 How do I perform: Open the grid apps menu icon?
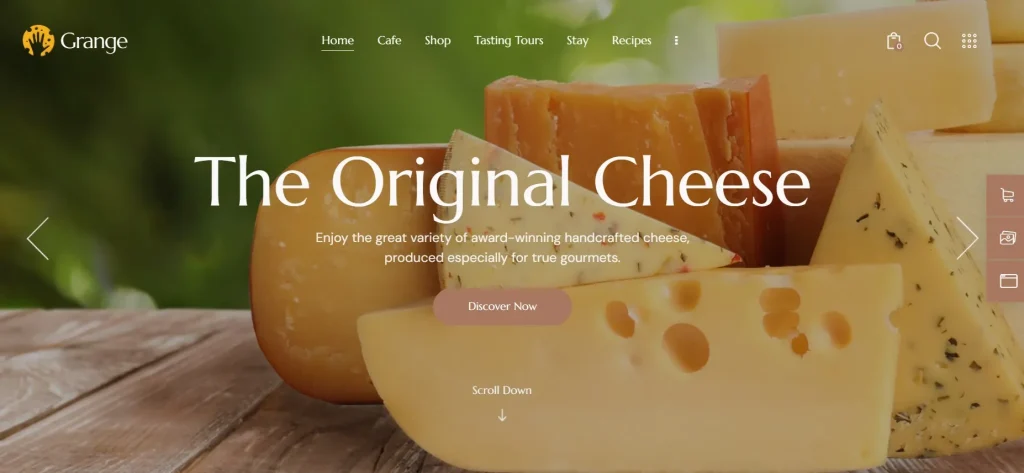969,41
